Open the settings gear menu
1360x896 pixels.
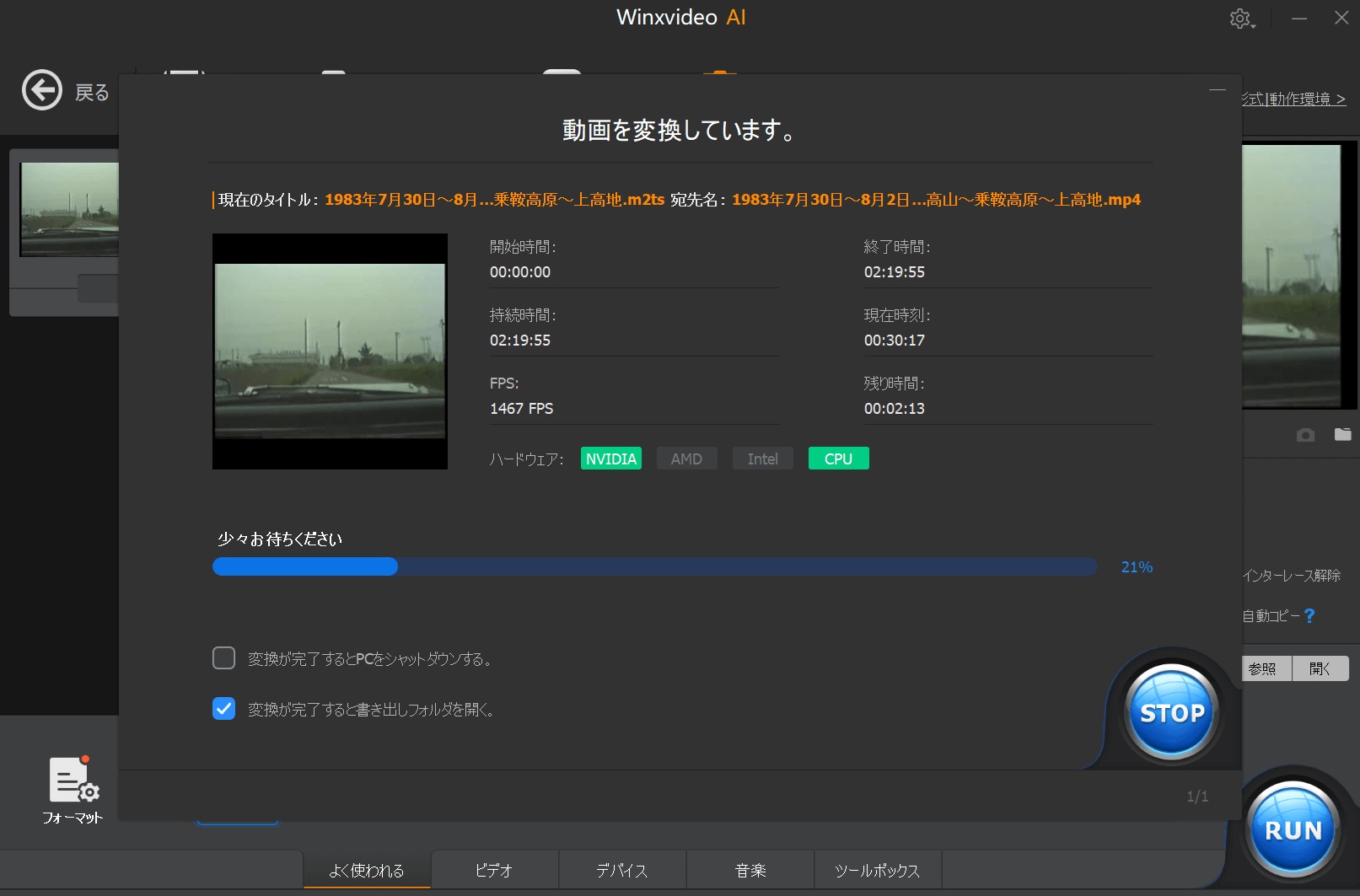(x=1241, y=19)
